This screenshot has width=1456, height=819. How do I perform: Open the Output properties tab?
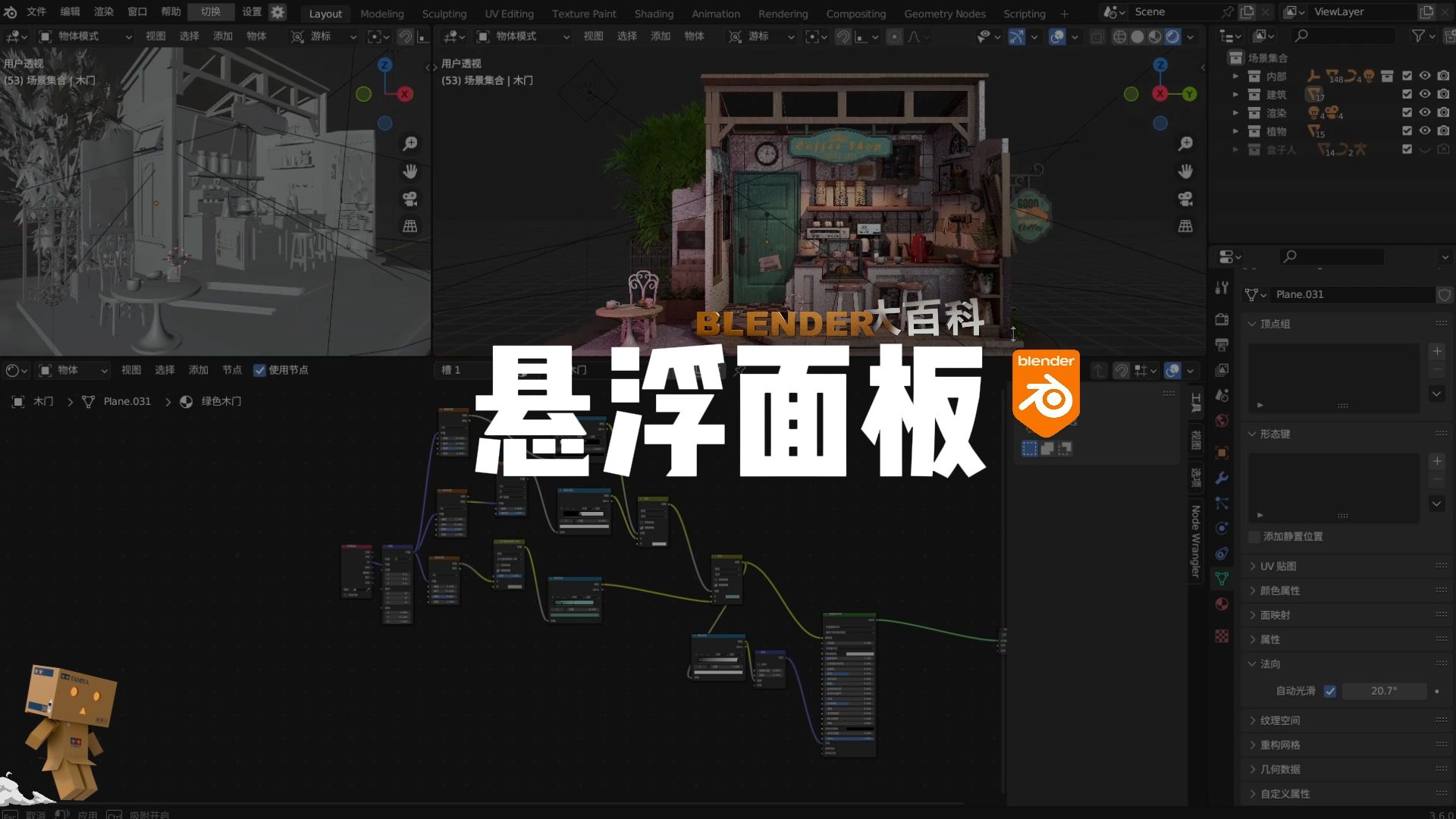pyautogui.click(x=1222, y=345)
